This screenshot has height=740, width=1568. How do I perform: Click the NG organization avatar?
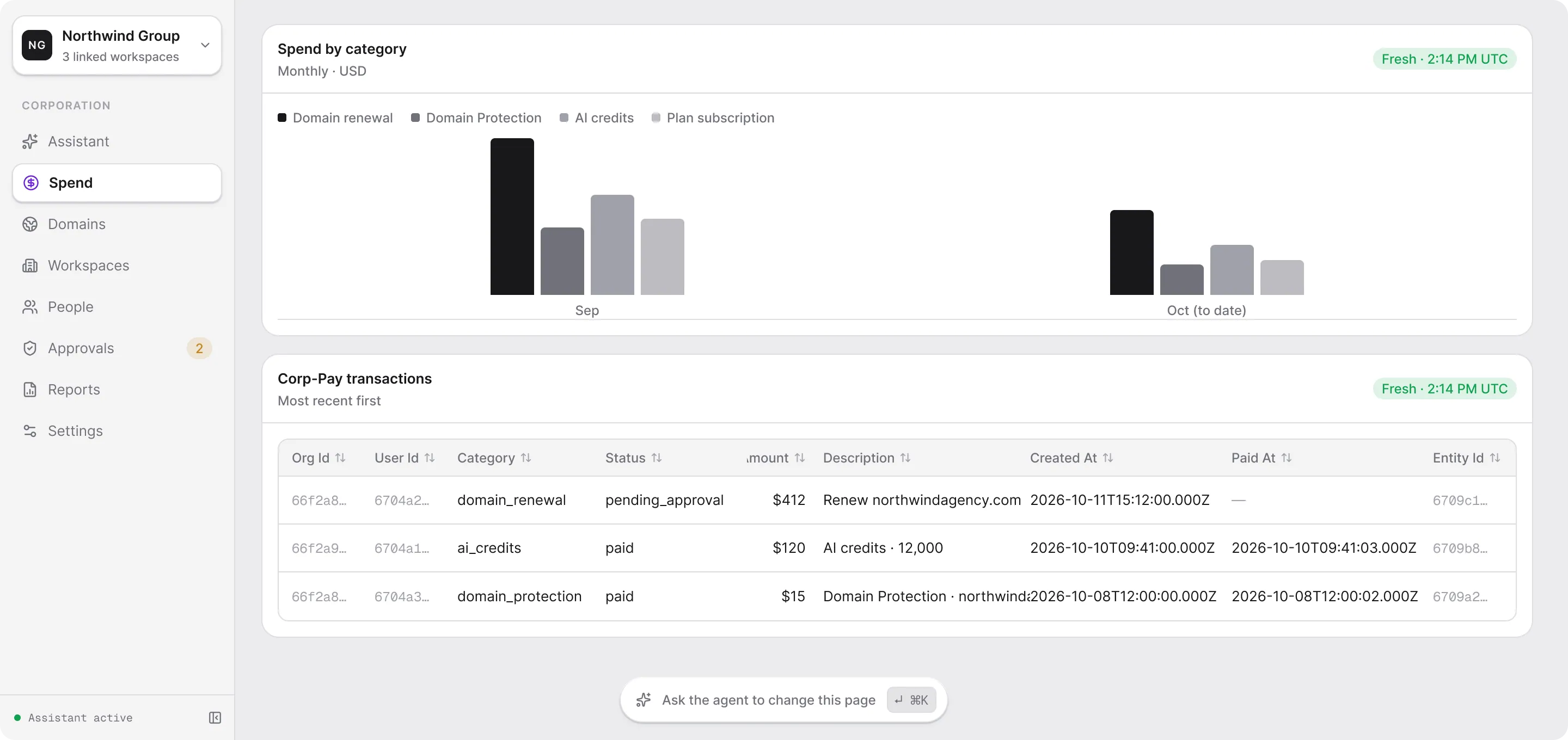(x=37, y=45)
